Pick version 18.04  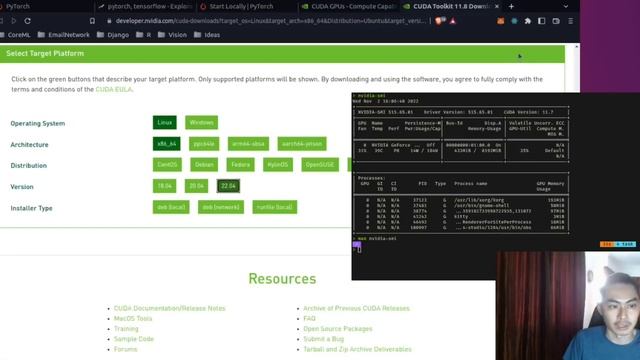[x=164, y=186]
